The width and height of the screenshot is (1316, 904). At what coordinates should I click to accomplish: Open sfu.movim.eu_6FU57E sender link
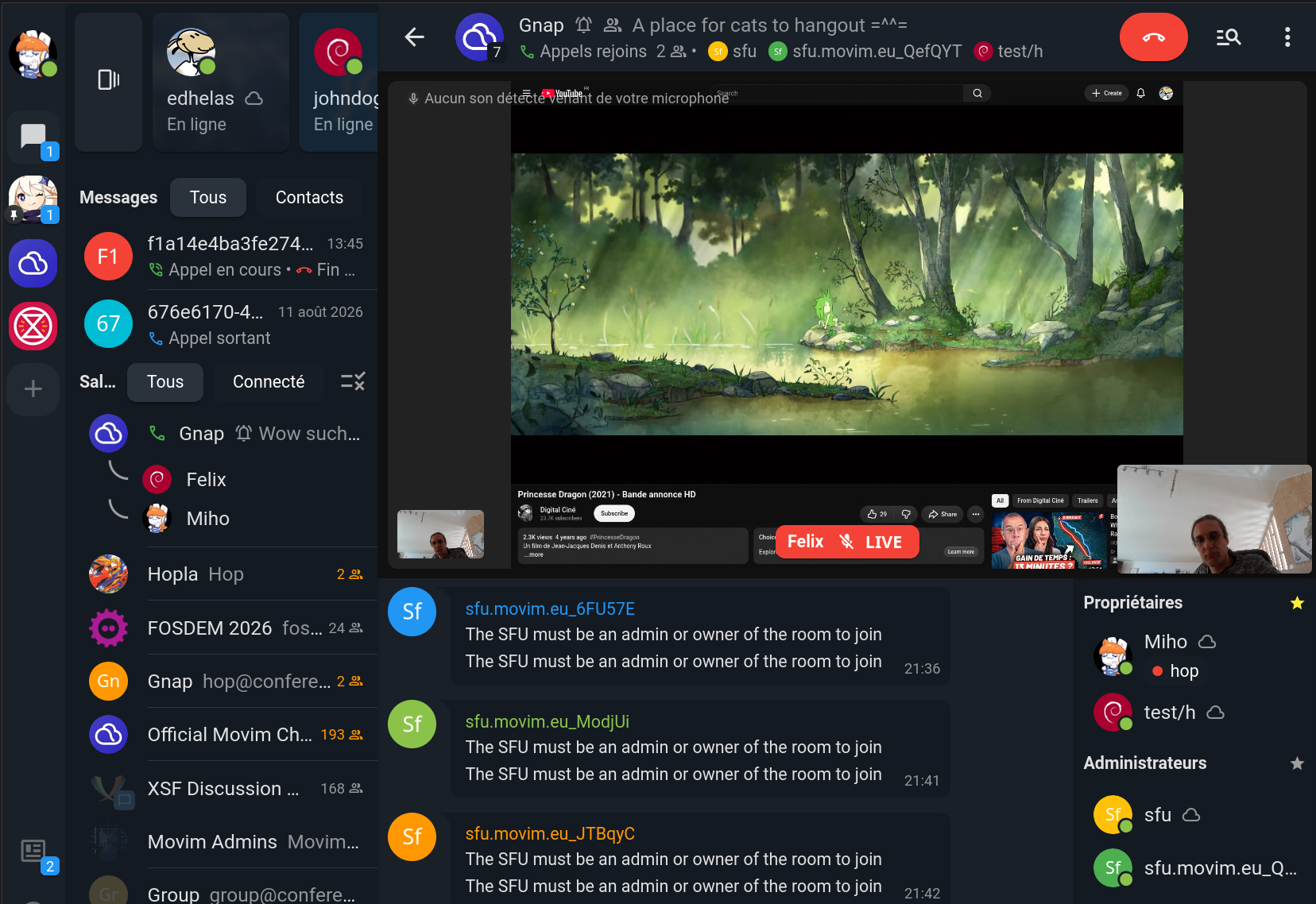[550, 609]
